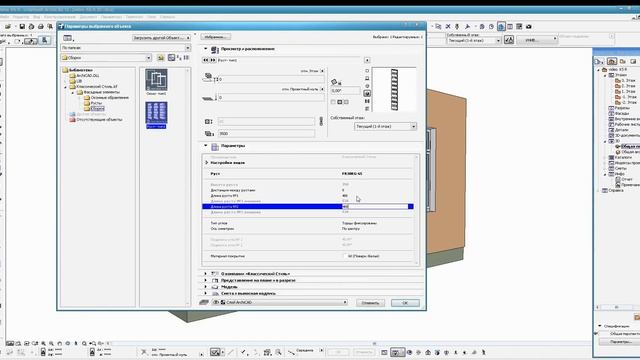Viewport: 640px width, 360px height.
Task: Expand the Смета и выносная надпись section
Action: (x=205, y=293)
